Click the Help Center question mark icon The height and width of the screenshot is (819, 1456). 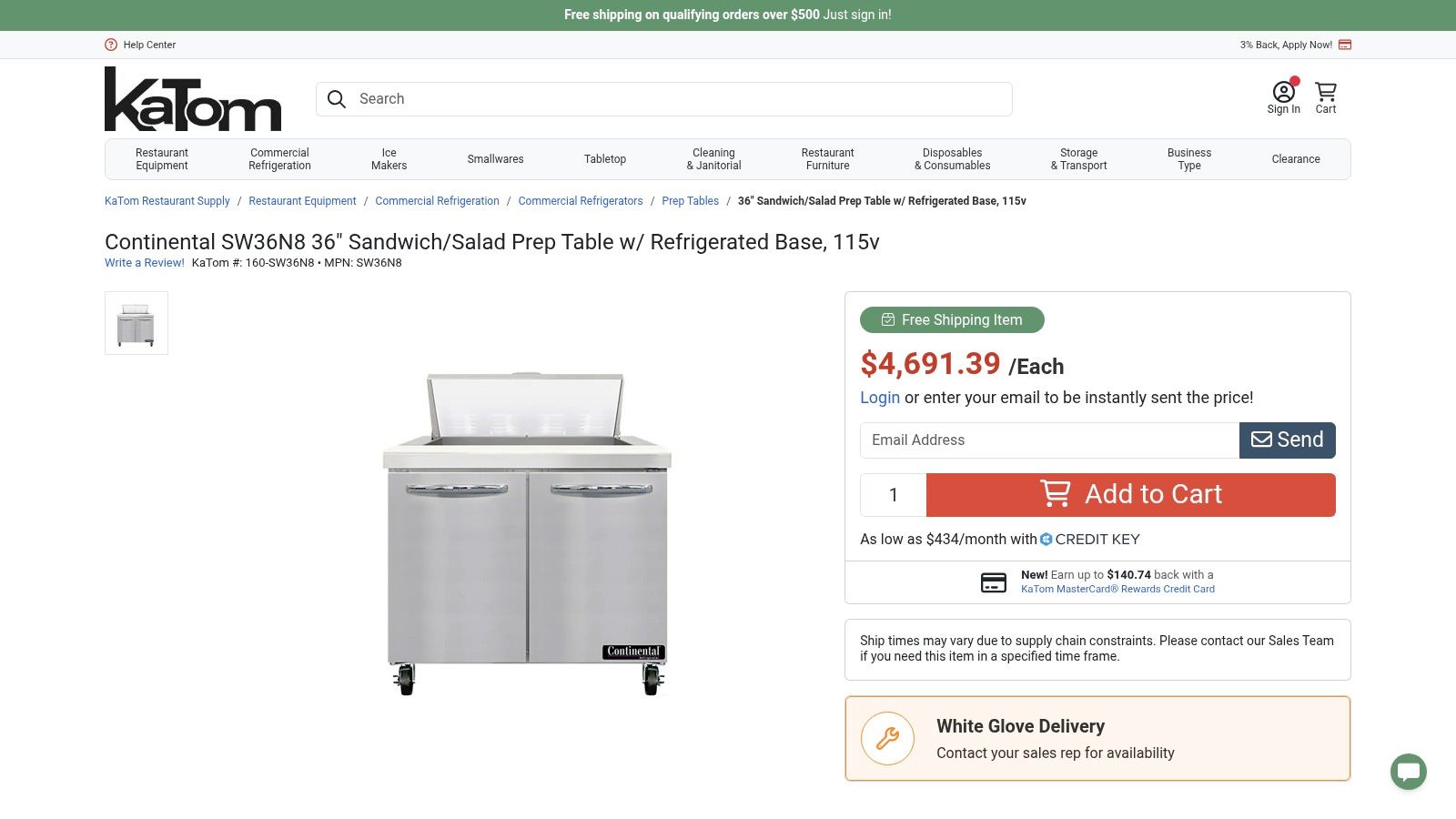tap(111, 45)
